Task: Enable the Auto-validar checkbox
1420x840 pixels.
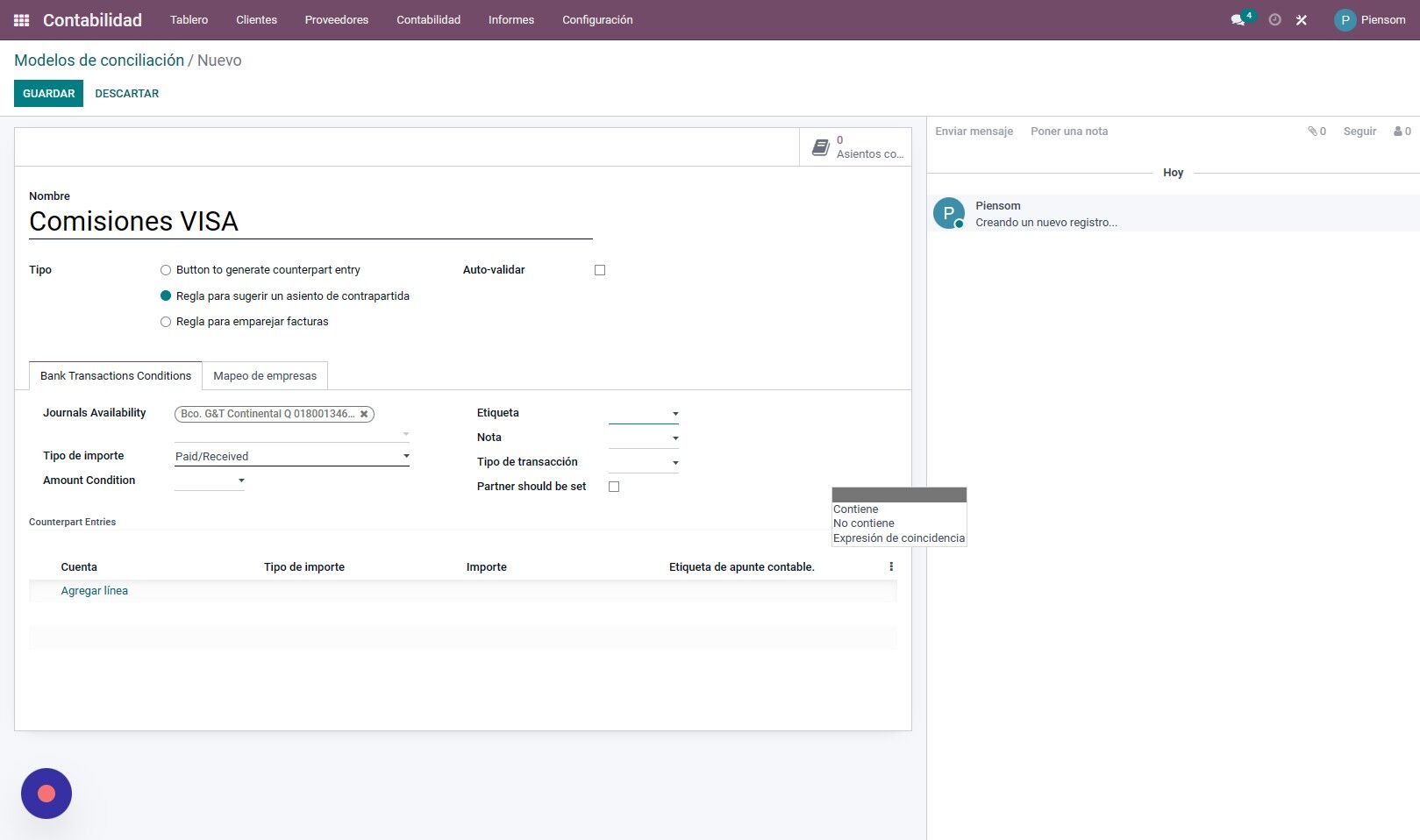Action: click(x=600, y=270)
